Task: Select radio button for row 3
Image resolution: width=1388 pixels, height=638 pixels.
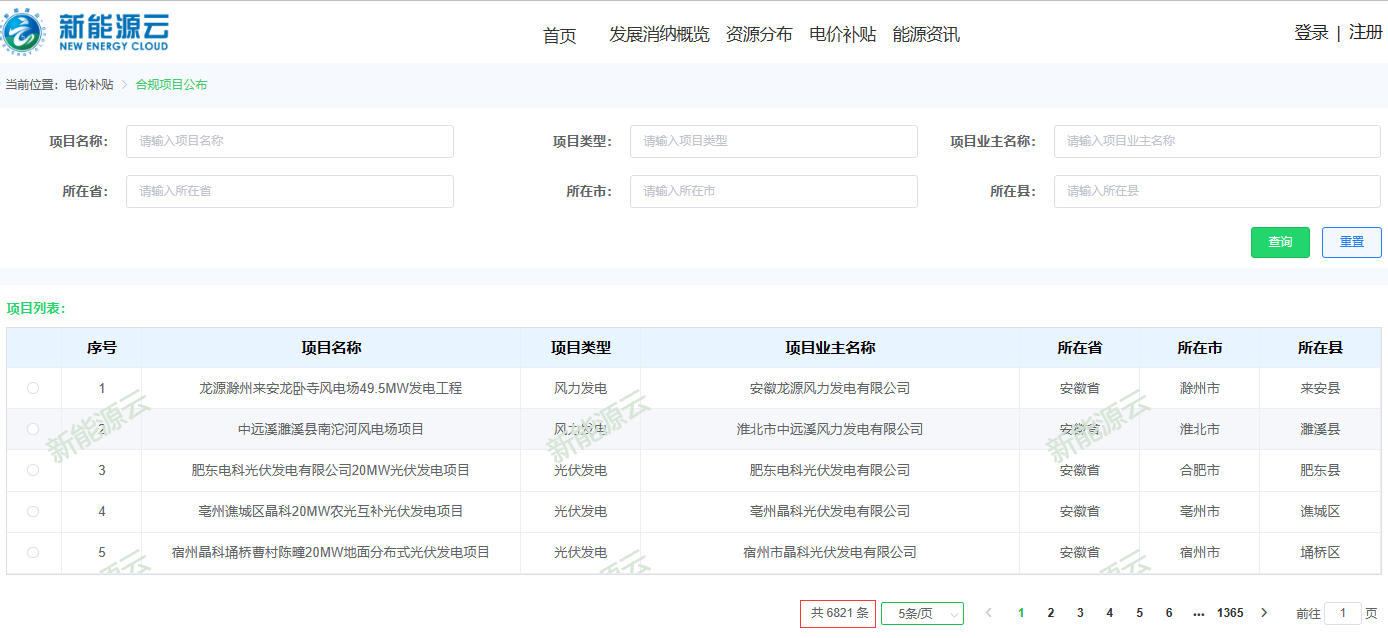Action: pos(33,470)
